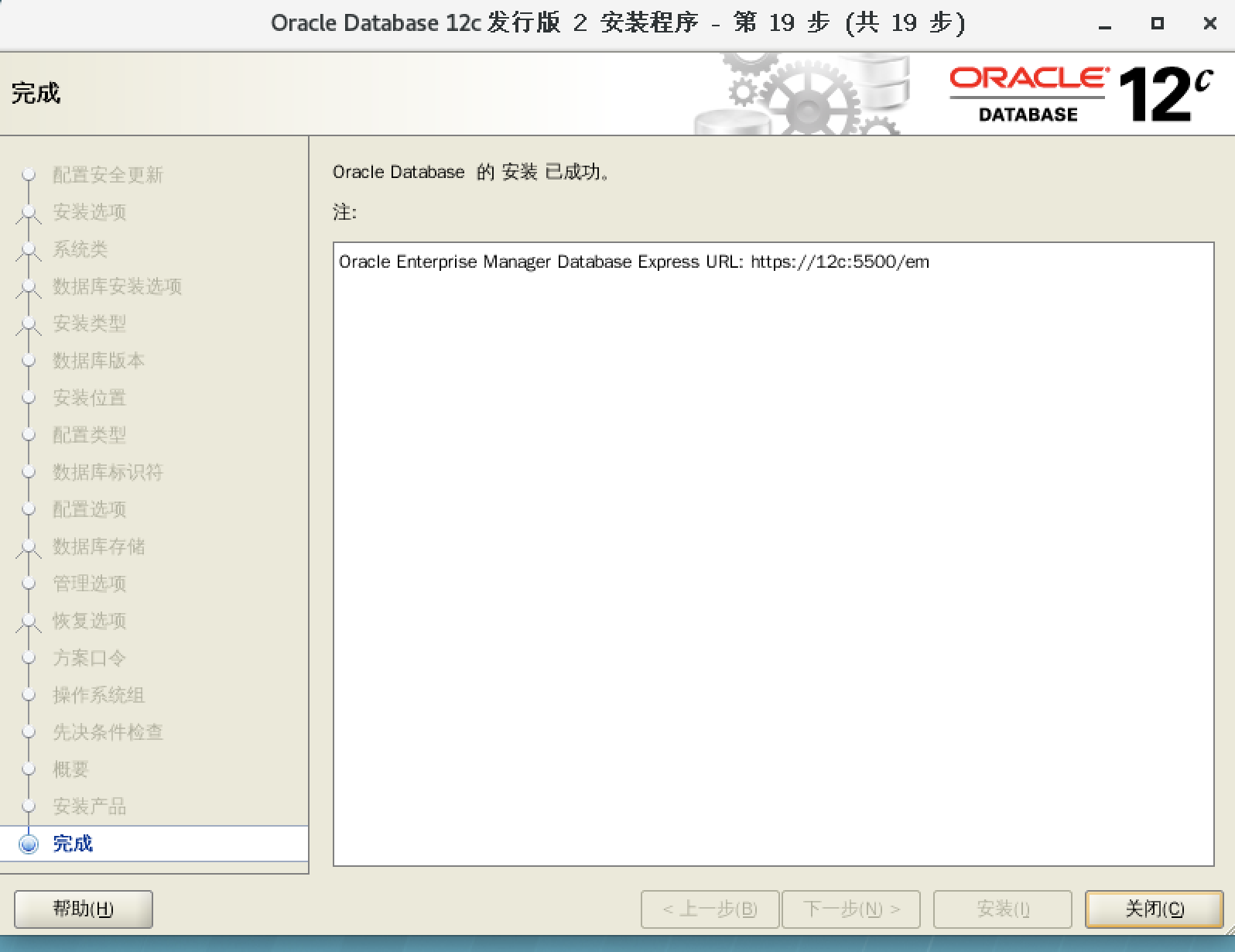The width and height of the screenshot is (1235, 952).
Task: Click the greyed-out 安装(I) button
Action: click(1003, 909)
